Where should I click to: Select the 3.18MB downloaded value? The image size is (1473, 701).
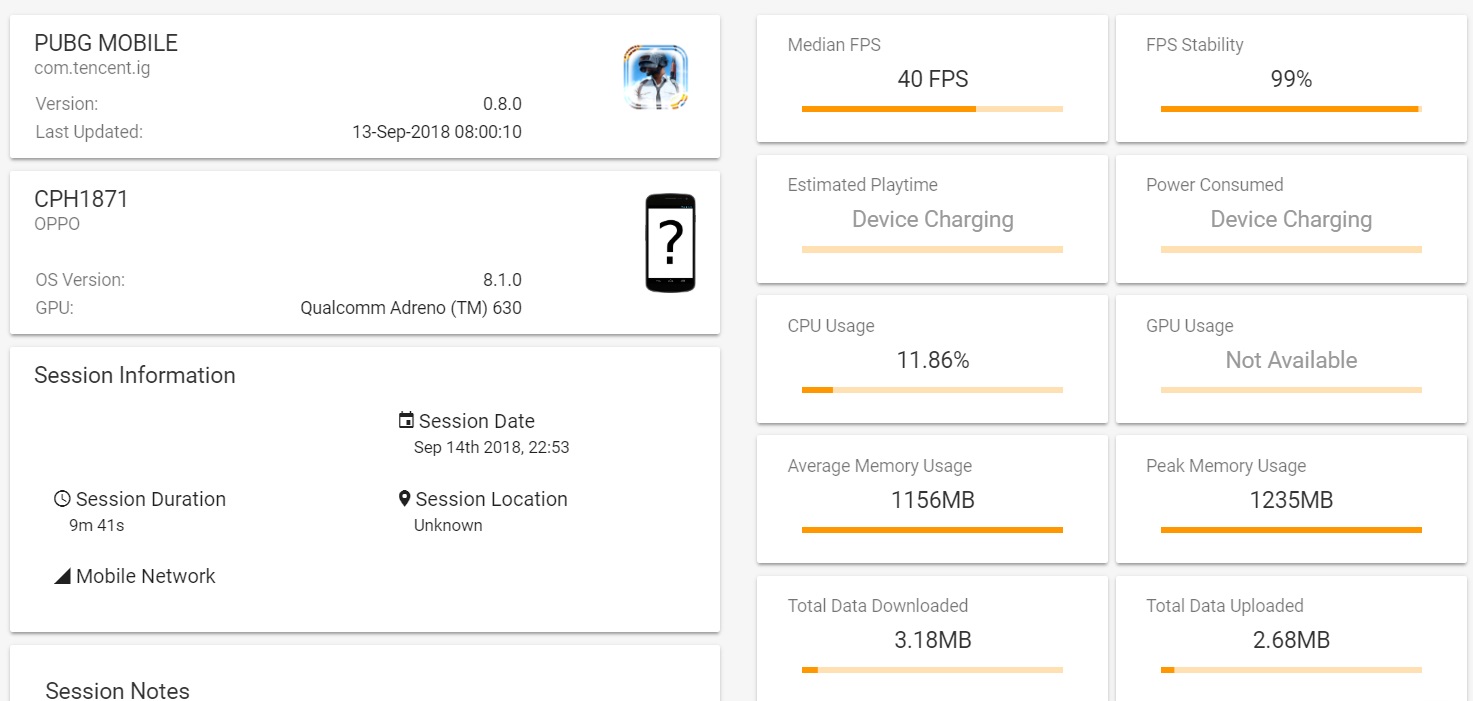pyautogui.click(x=933, y=640)
